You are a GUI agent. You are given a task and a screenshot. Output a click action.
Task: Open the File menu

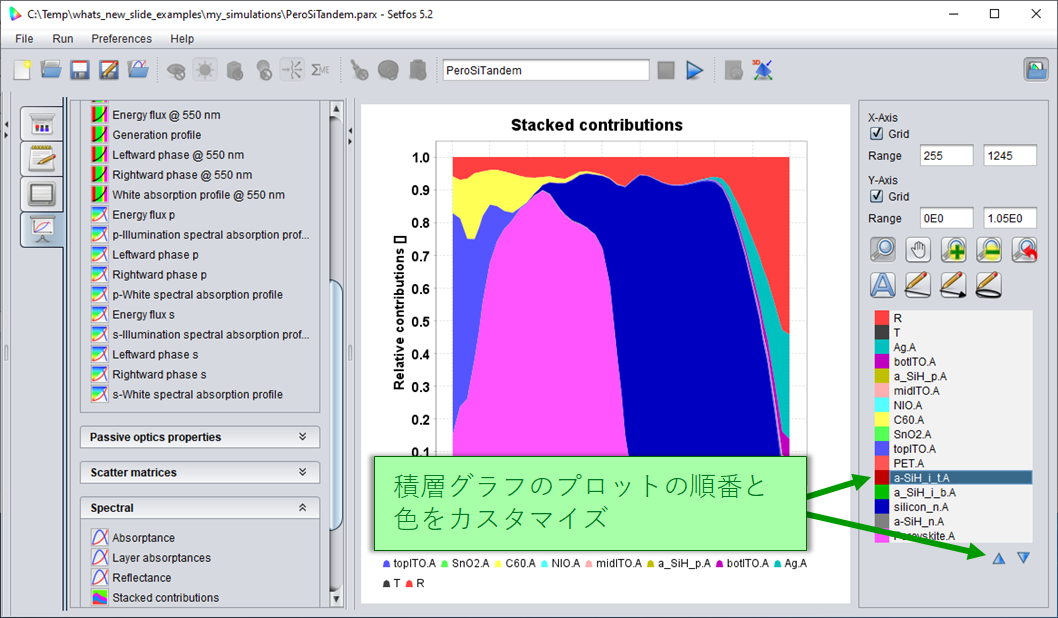click(x=24, y=38)
